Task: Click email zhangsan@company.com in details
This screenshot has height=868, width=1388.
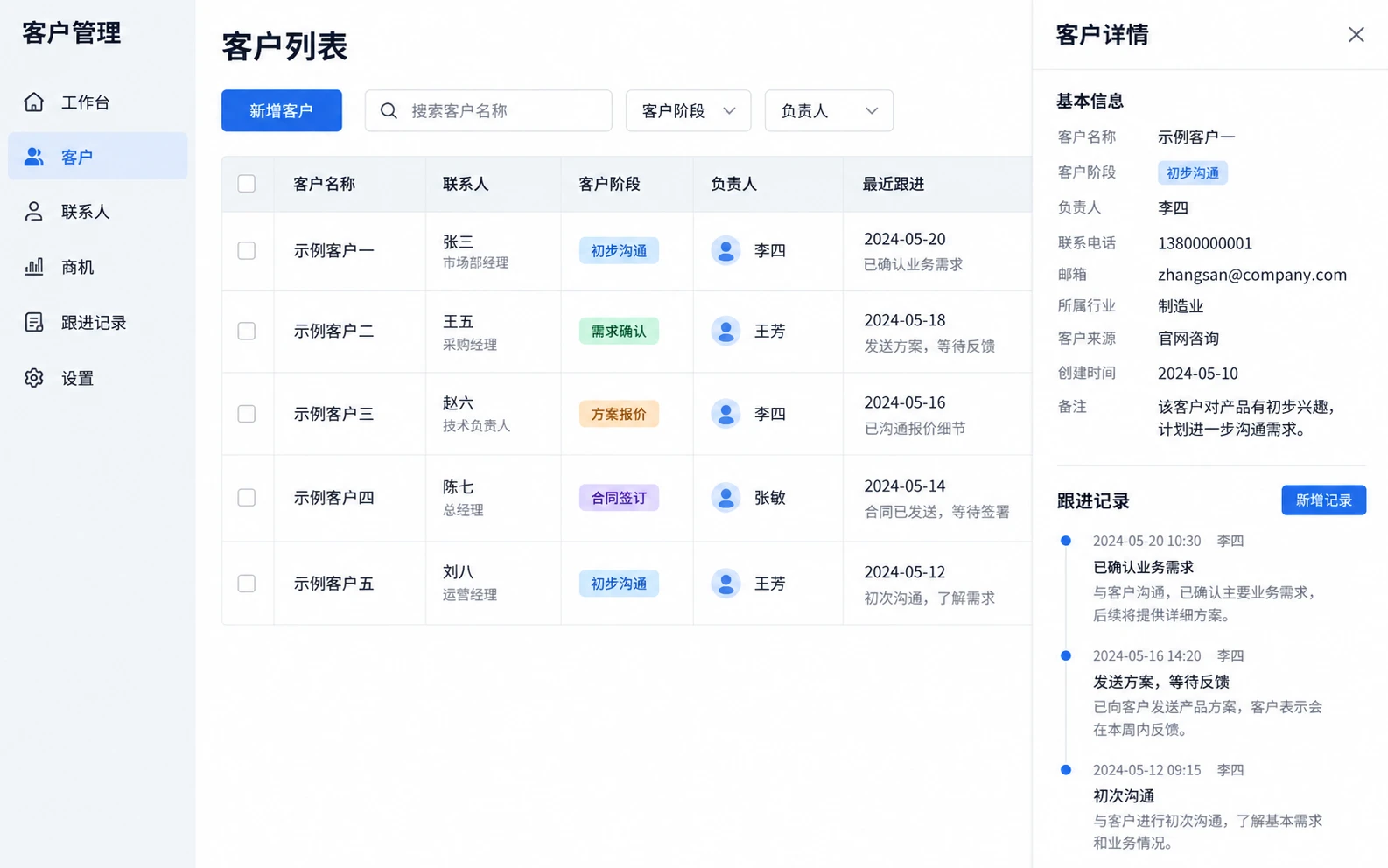Action: click(1252, 275)
